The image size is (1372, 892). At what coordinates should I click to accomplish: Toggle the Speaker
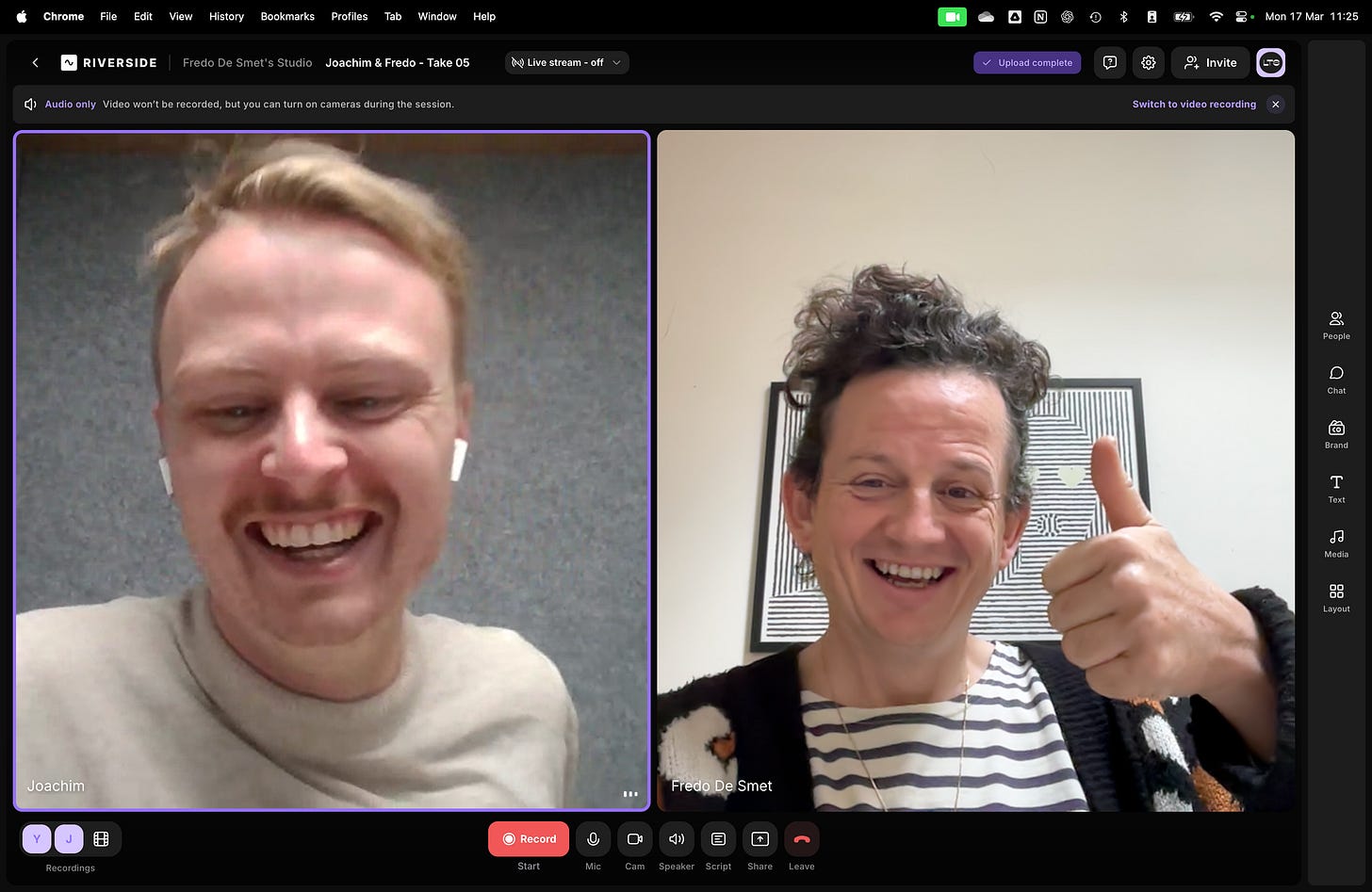[x=677, y=838]
